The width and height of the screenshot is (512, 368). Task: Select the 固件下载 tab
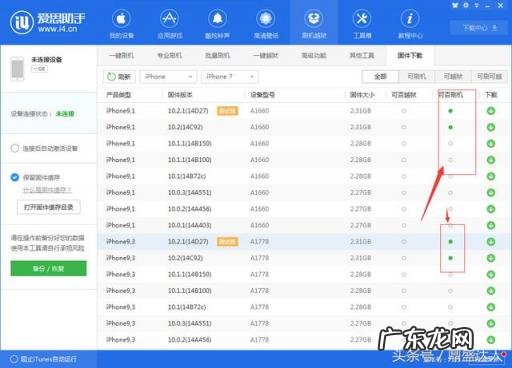tap(410, 55)
